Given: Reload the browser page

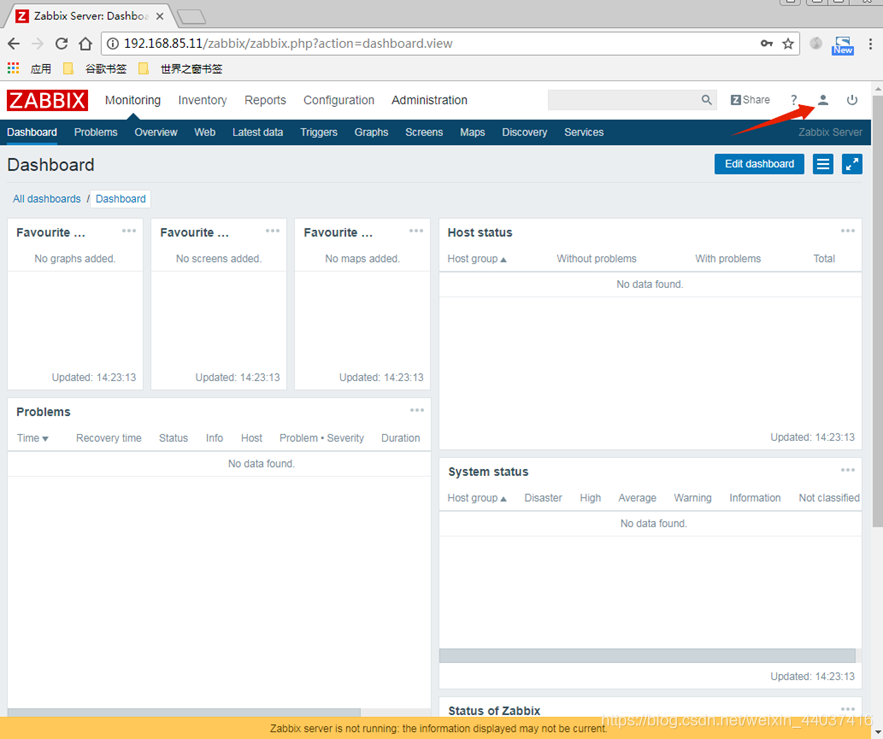Looking at the screenshot, I should coord(61,43).
